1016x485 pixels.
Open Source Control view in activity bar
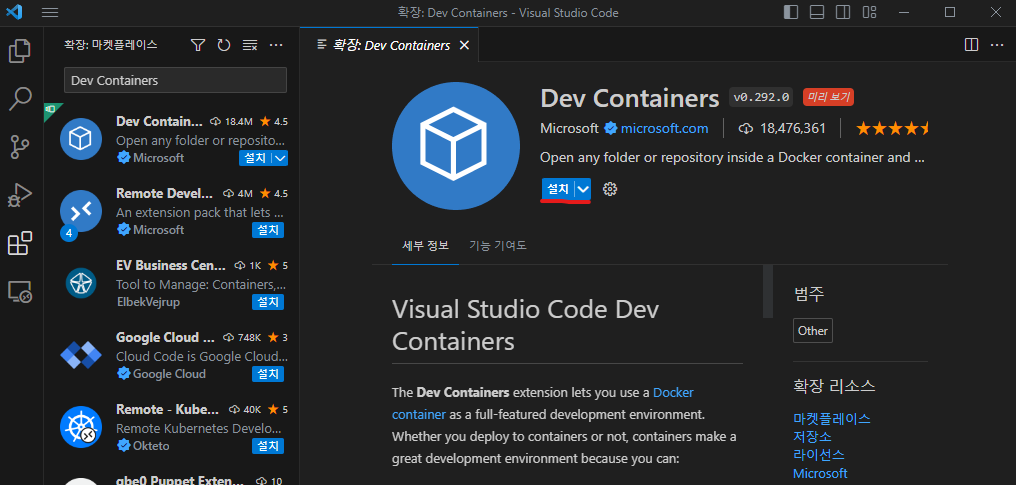click(x=20, y=148)
